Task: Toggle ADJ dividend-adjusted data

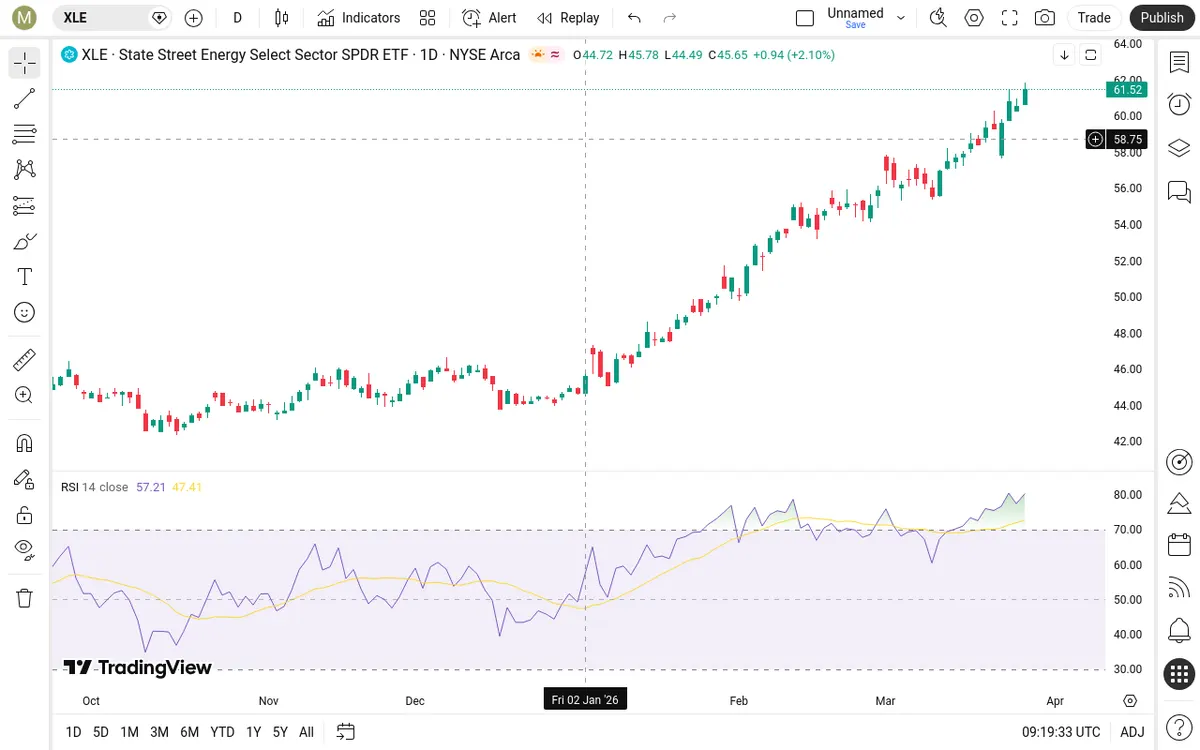Action: [x=1132, y=732]
